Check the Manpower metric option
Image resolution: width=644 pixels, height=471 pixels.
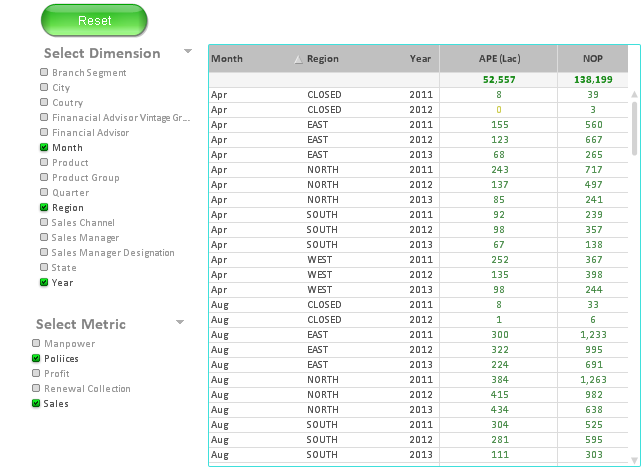pos(37,344)
